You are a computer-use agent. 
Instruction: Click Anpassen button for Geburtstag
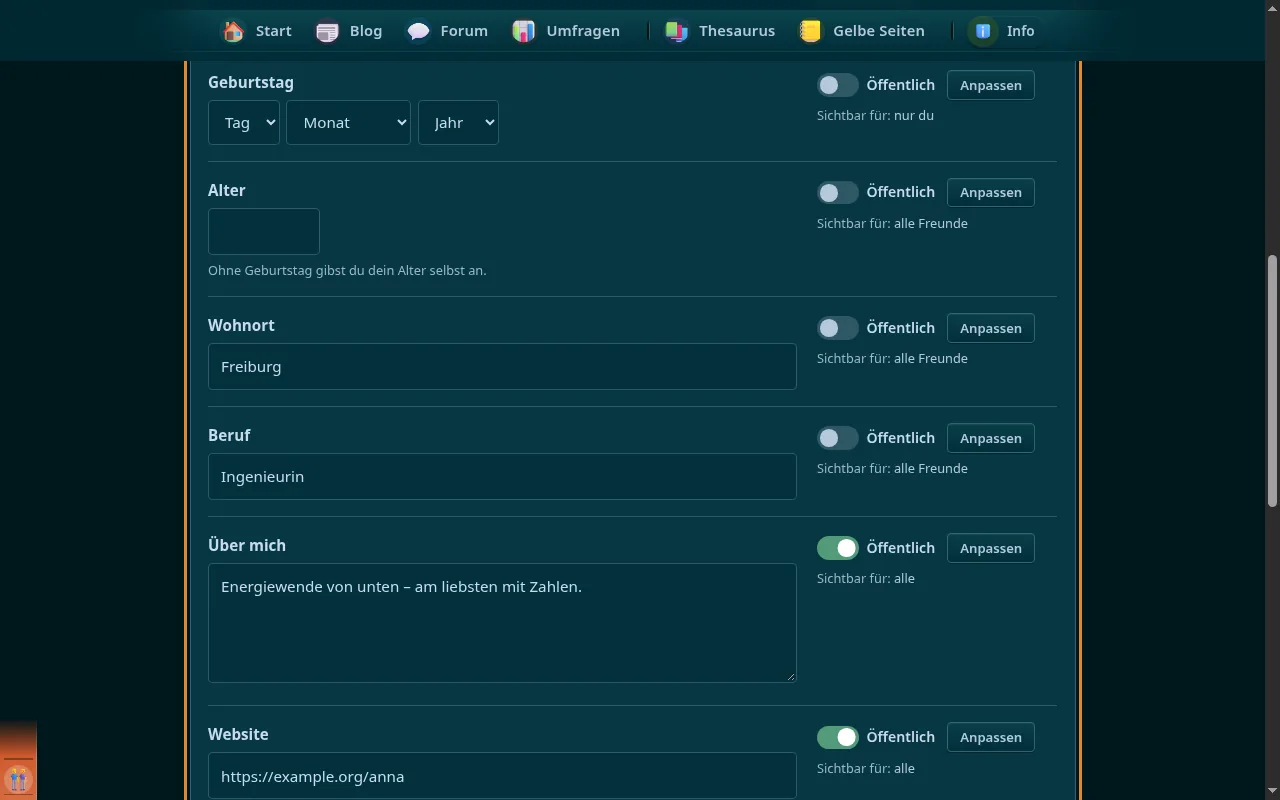click(991, 85)
